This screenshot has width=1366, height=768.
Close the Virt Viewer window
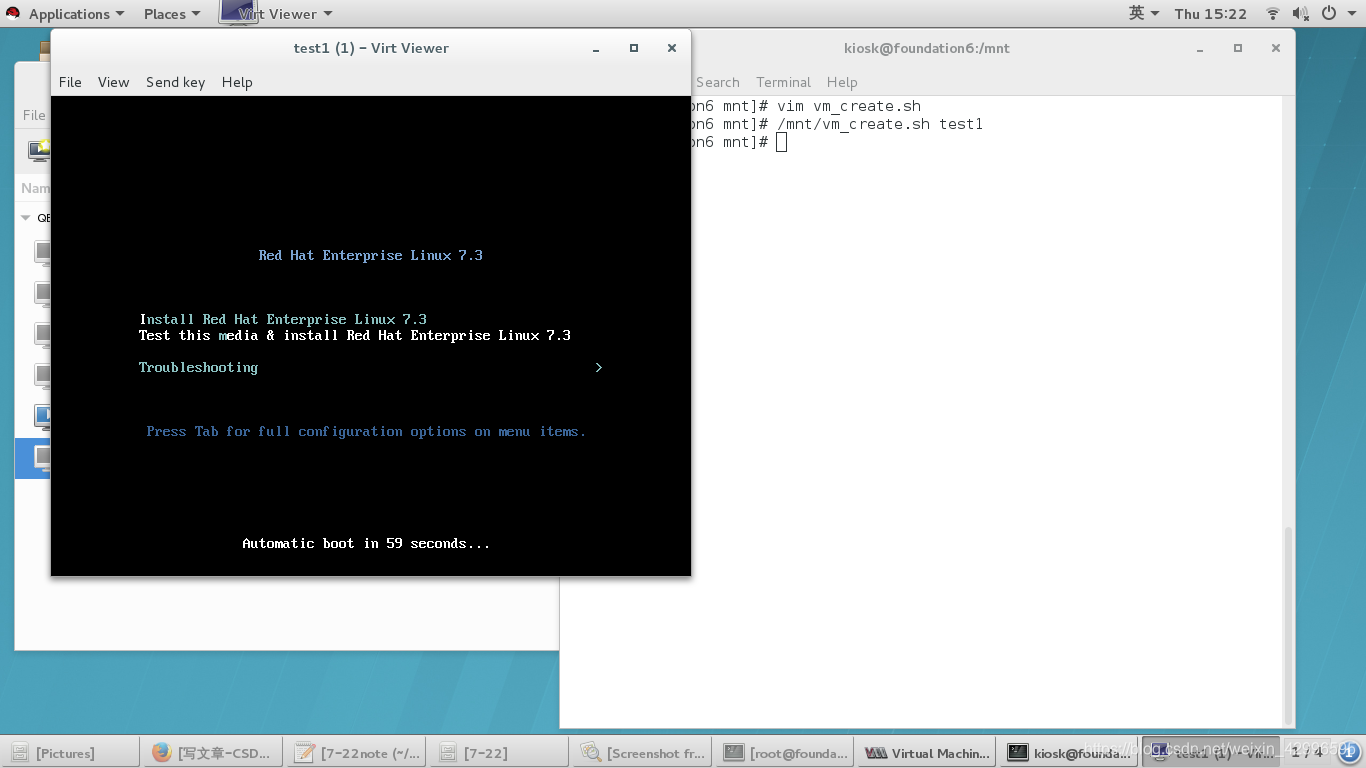pyautogui.click(x=672, y=48)
